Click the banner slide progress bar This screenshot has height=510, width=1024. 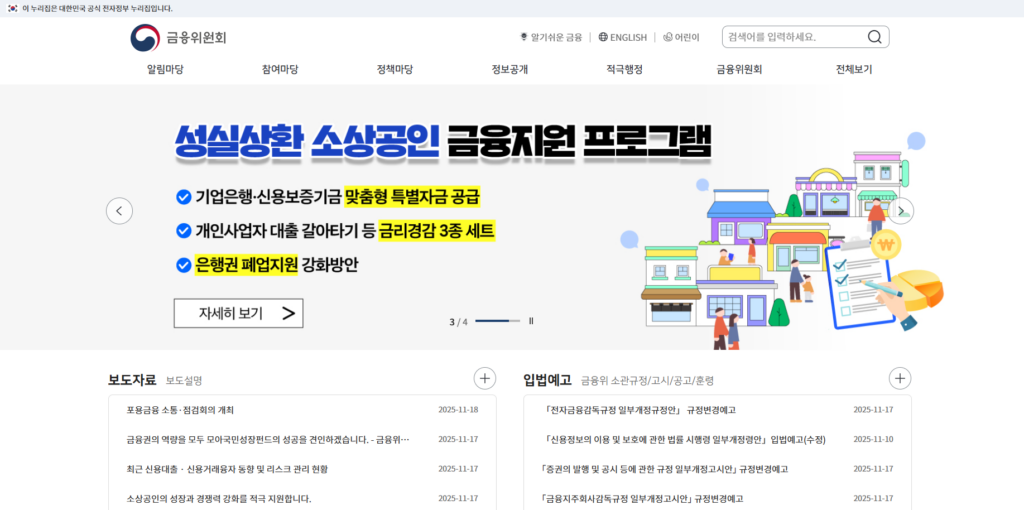click(x=497, y=321)
